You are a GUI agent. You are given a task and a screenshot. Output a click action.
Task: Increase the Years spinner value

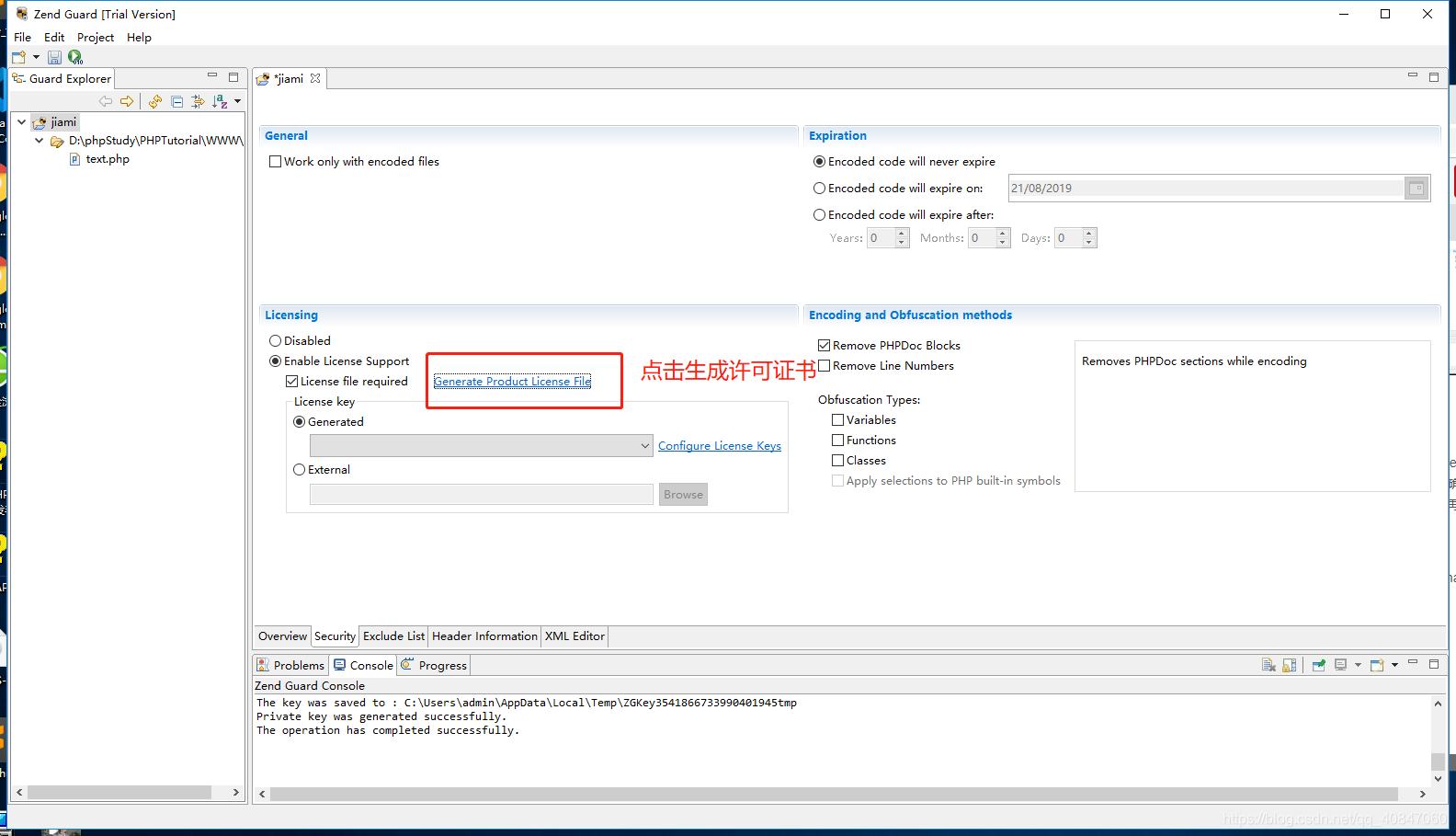902,234
